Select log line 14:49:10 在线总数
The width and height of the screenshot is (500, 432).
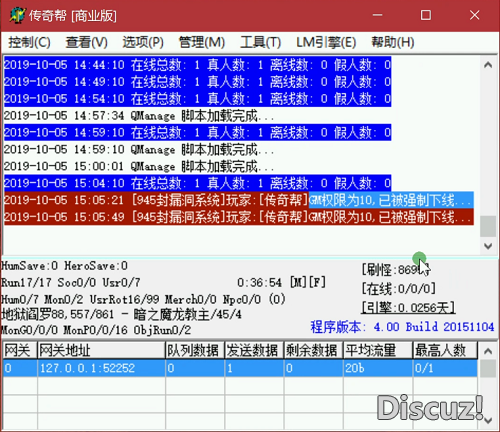pyautogui.click(x=197, y=82)
